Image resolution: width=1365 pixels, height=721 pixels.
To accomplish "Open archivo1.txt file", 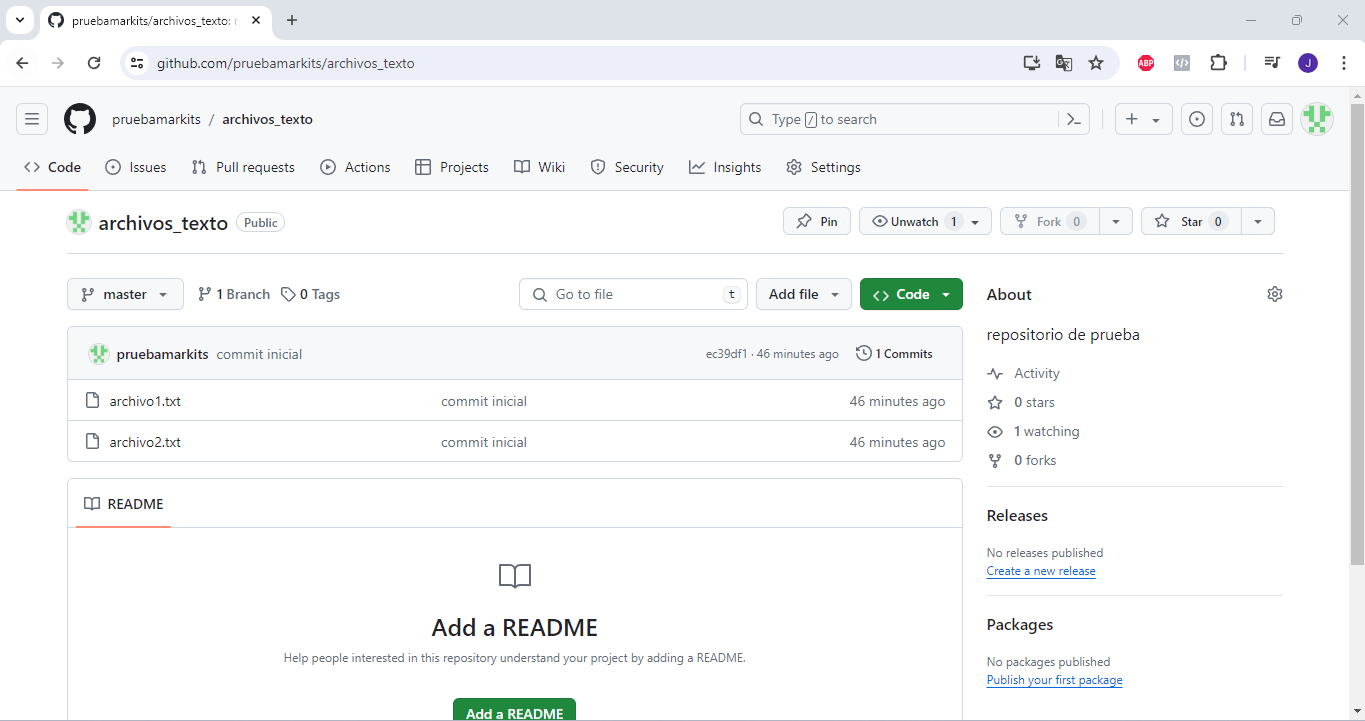I will 145,401.
